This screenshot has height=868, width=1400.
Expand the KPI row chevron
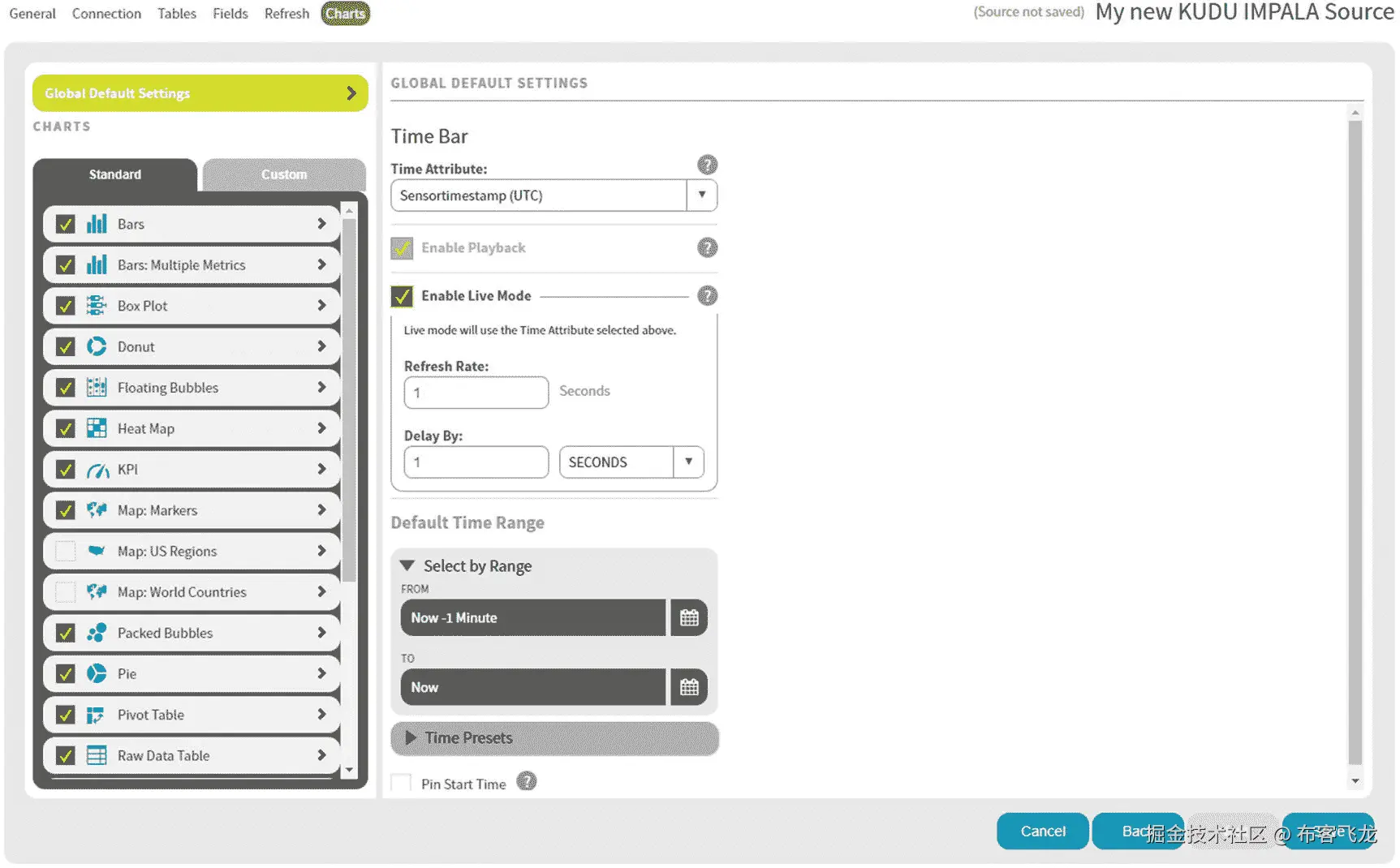(x=321, y=470)
